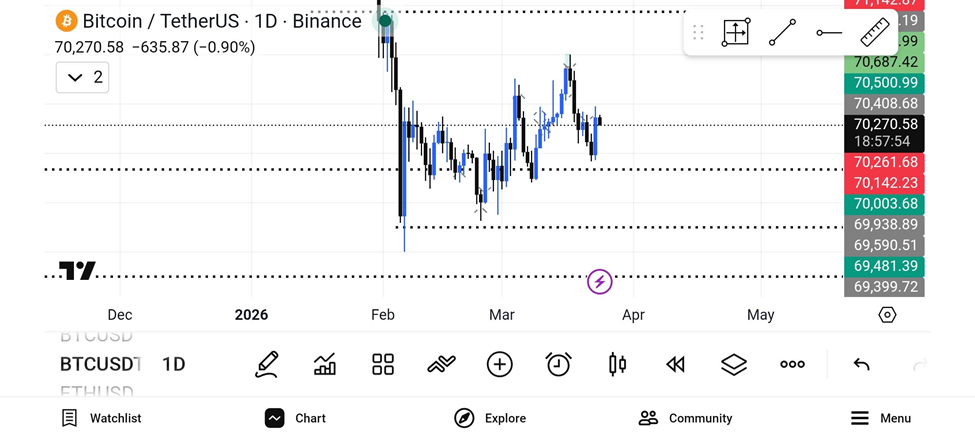Undo the last chart action
Viewport: 975px width, 440px height.
[861, 364]
